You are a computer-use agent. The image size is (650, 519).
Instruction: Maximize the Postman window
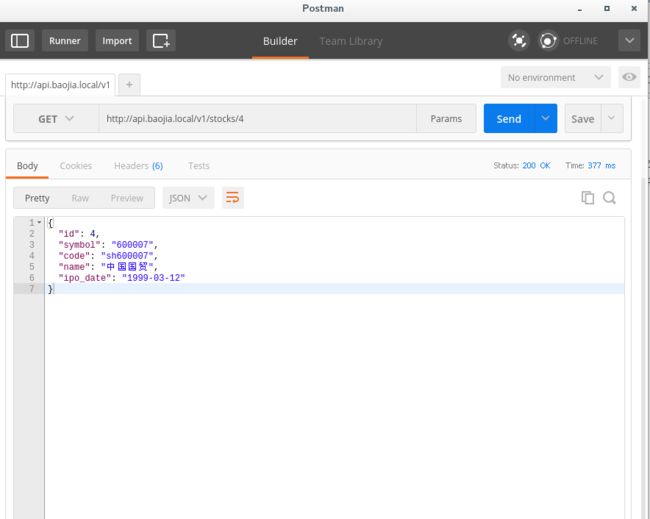point(606,8)
